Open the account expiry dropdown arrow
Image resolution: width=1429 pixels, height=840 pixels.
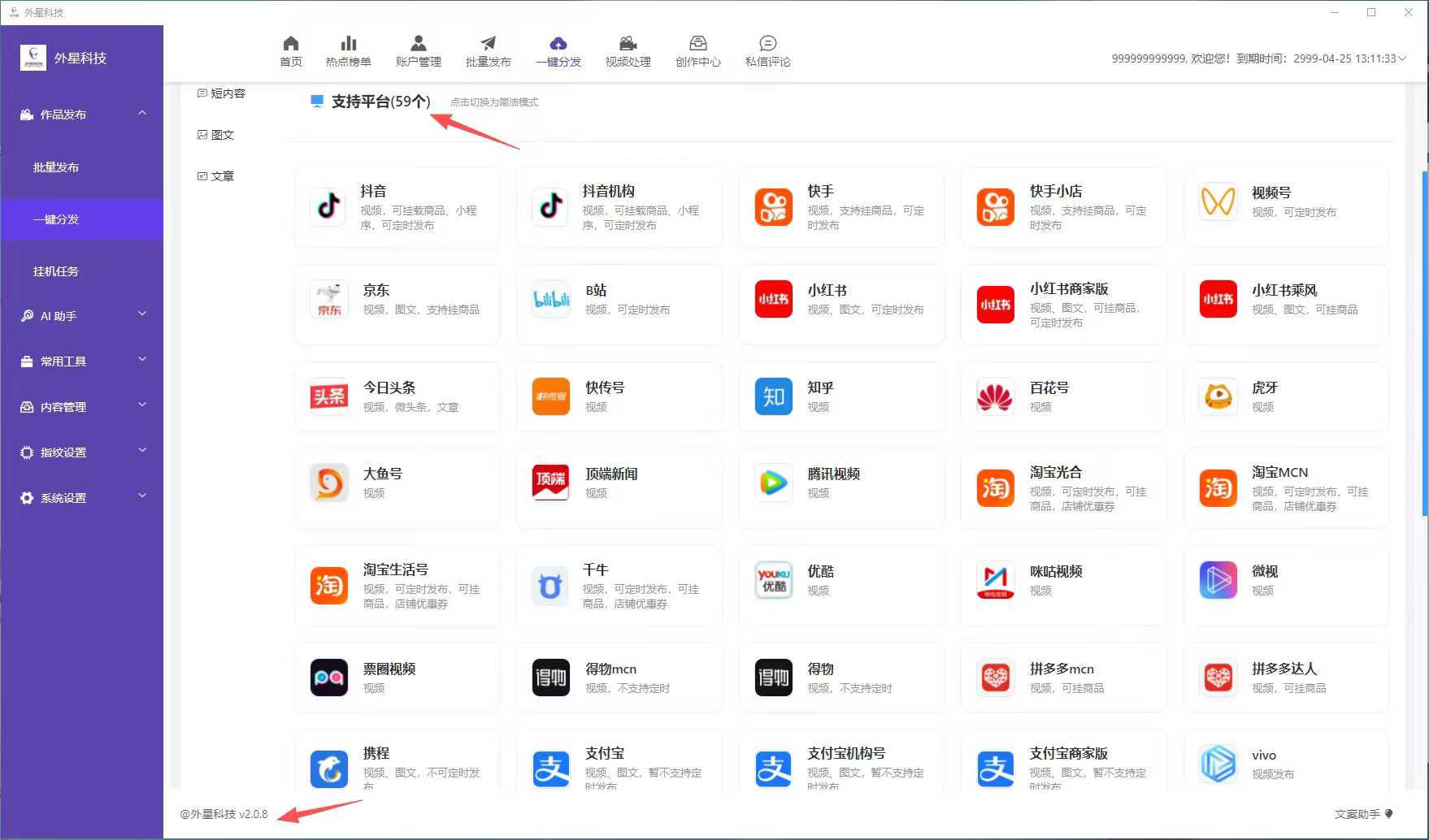pos(1402,58)
